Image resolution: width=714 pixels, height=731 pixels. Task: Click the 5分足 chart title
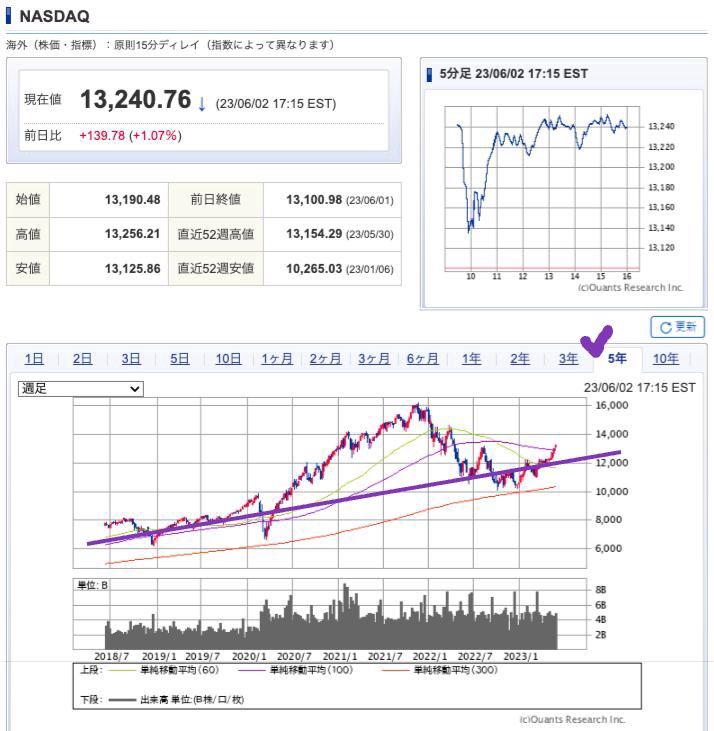tap(513, 74)
